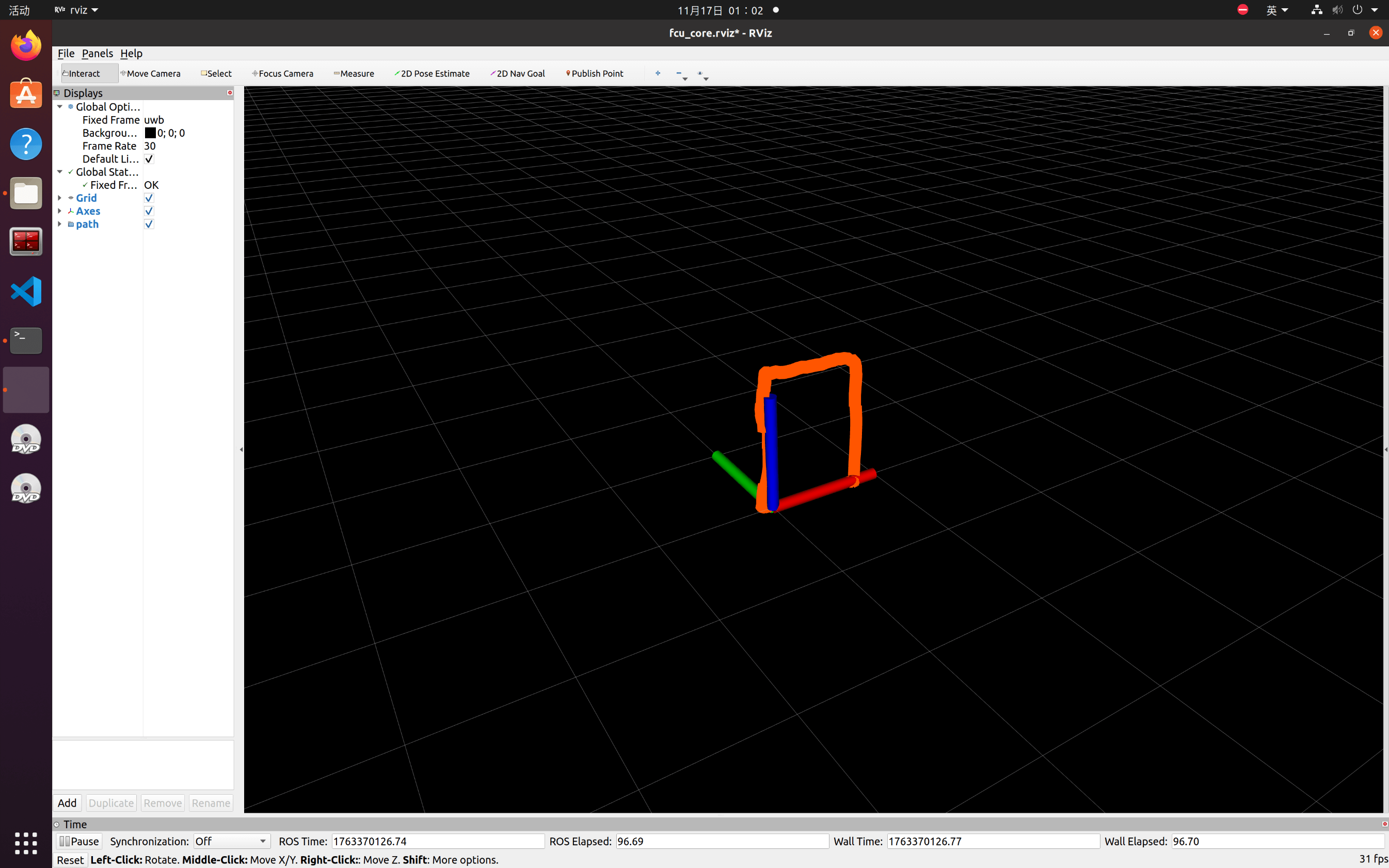The width and height of the screenshot is (1389, 868).
Task: Click the Wall Elapsed field
Action: click(1278, 841)
